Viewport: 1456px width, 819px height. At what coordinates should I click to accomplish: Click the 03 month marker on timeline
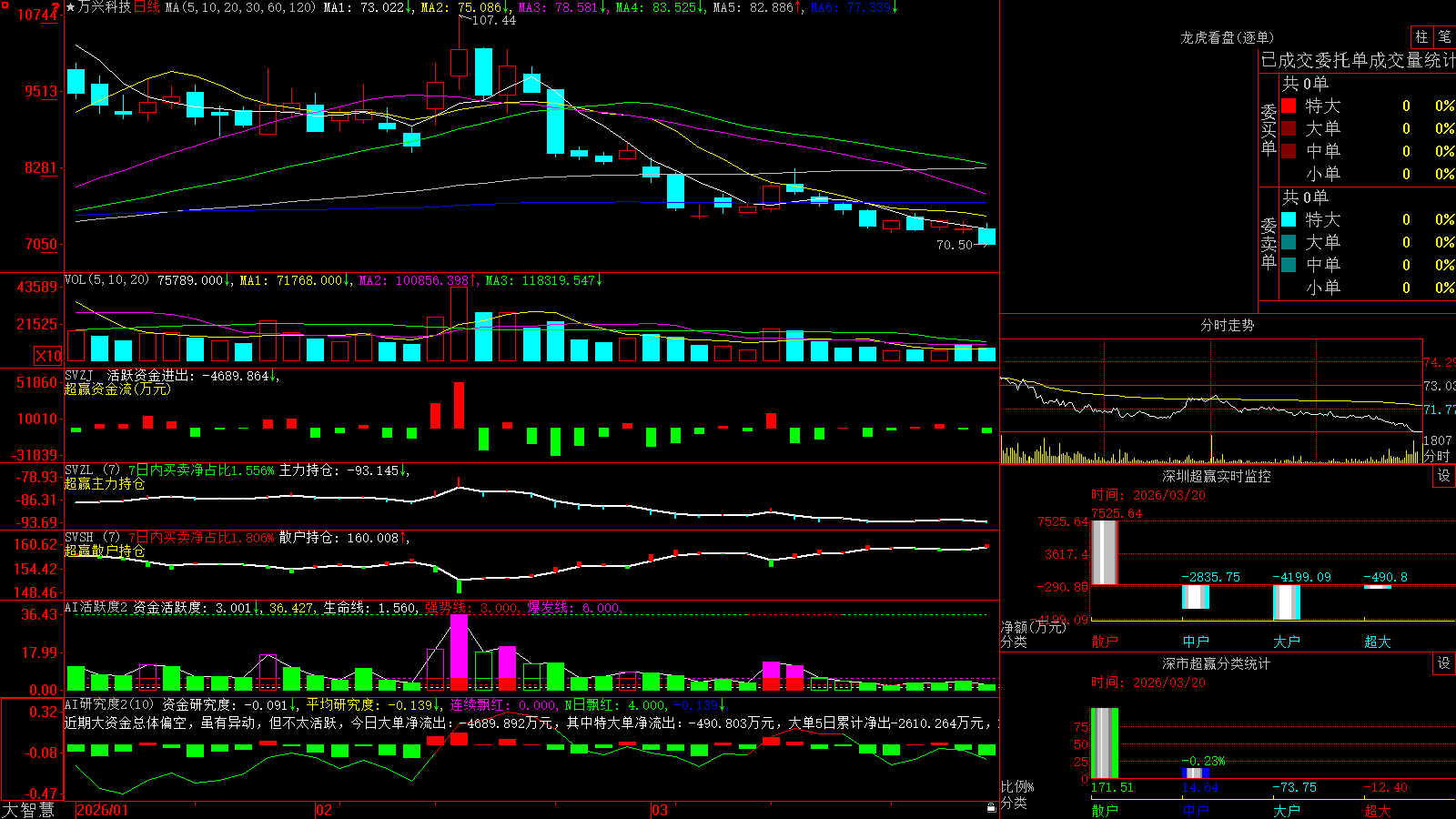(660, 810)
